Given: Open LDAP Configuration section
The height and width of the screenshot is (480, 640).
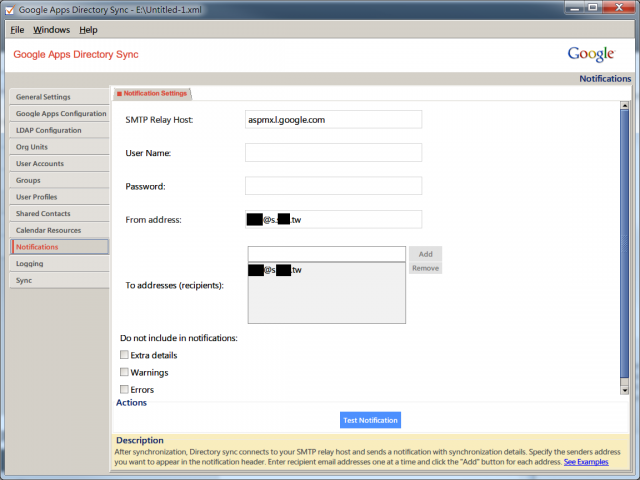Looking at the screenshot, I should 60,130.
